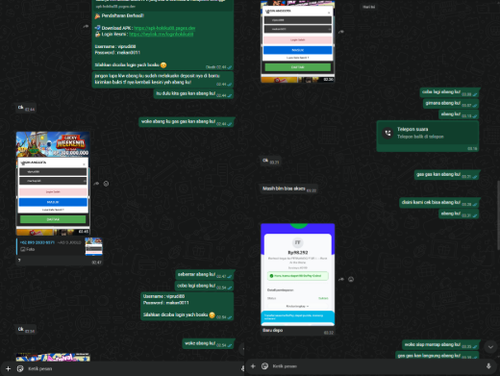500x376 pixels.
Task: Click the 'gas gas kan abang ku!' message
Action: click(x=447, y=175)
